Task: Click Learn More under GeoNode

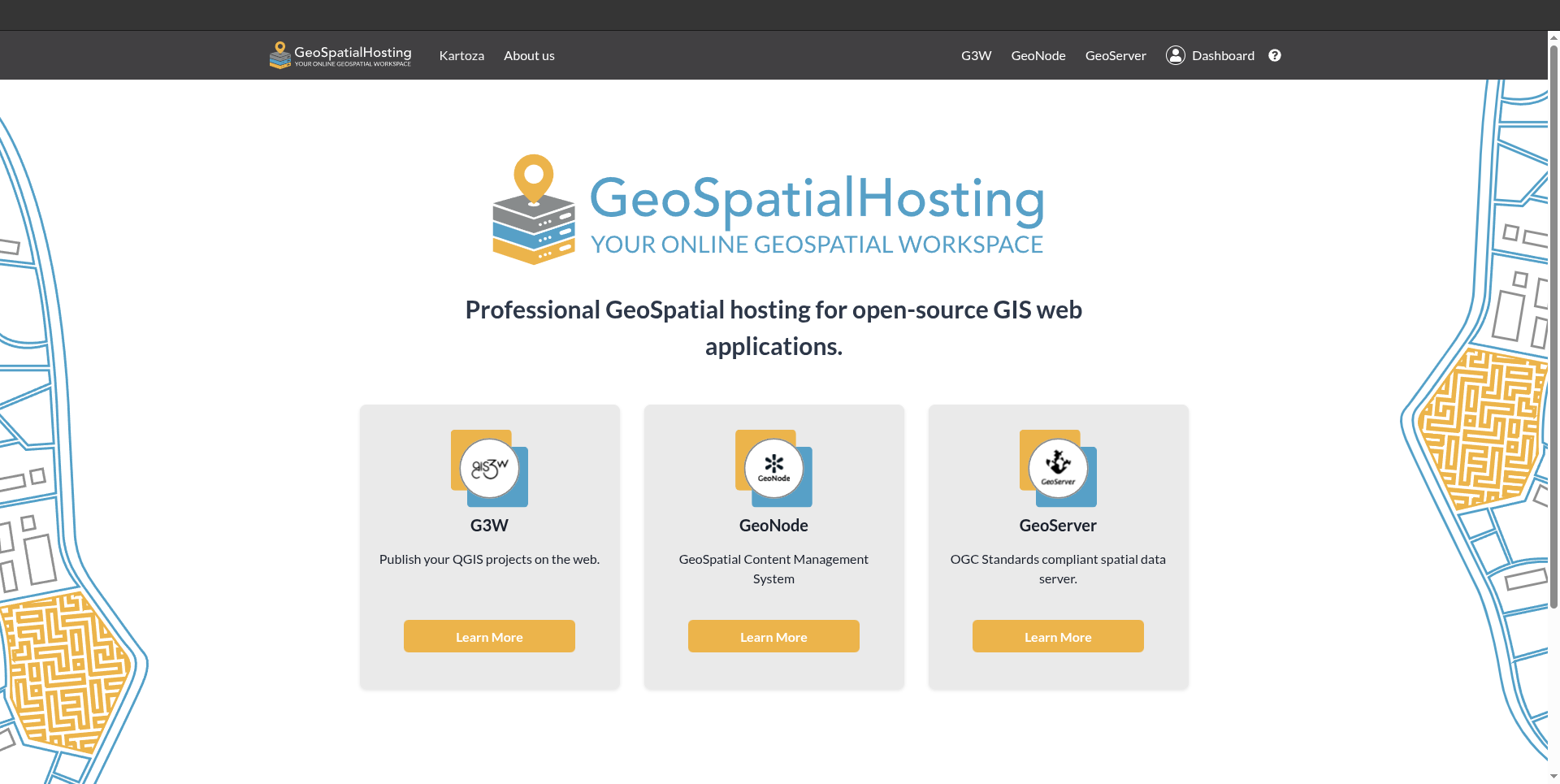Action: 773,636
